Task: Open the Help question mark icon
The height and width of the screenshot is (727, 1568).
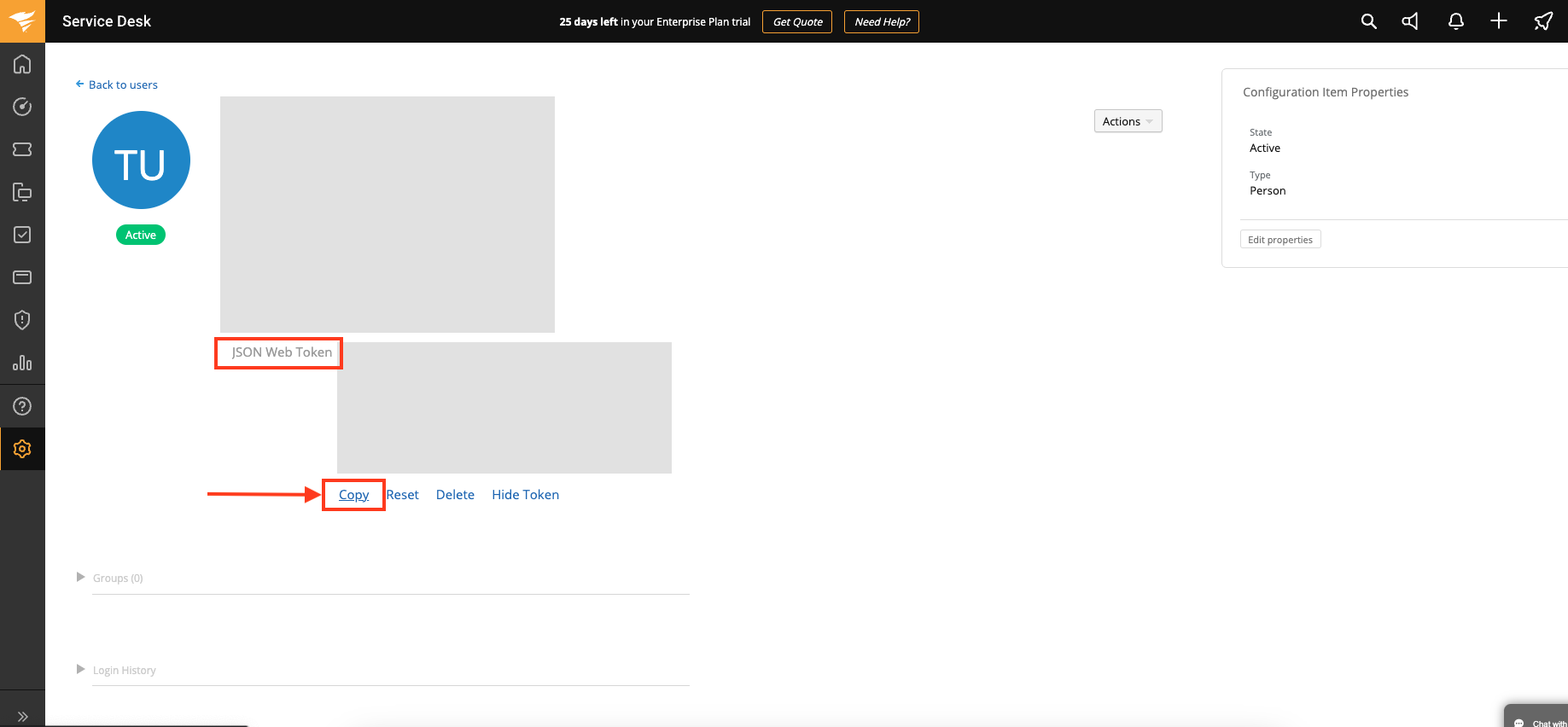Action: click(x=22, y=406)
